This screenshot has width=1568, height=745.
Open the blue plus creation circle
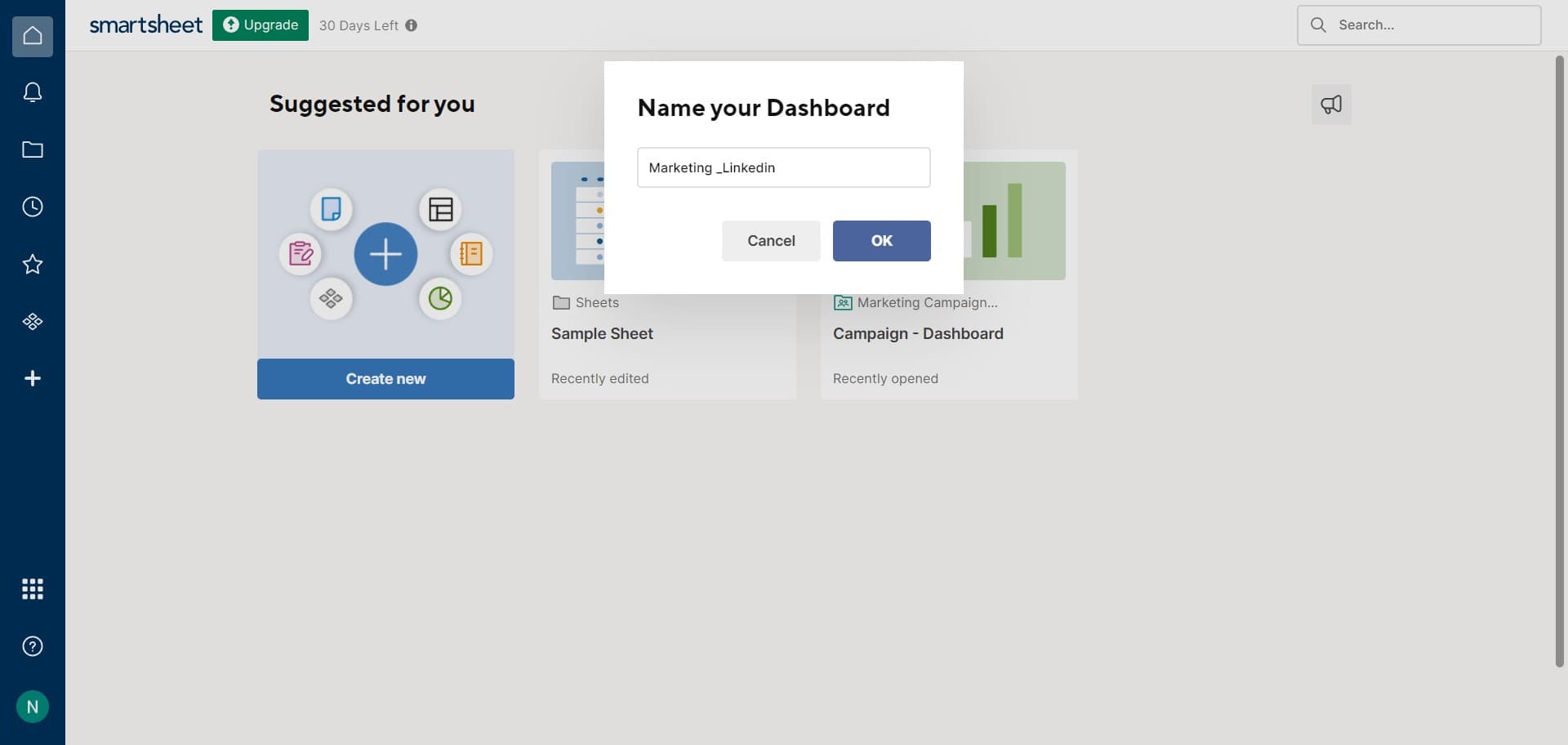pos(385,254)
